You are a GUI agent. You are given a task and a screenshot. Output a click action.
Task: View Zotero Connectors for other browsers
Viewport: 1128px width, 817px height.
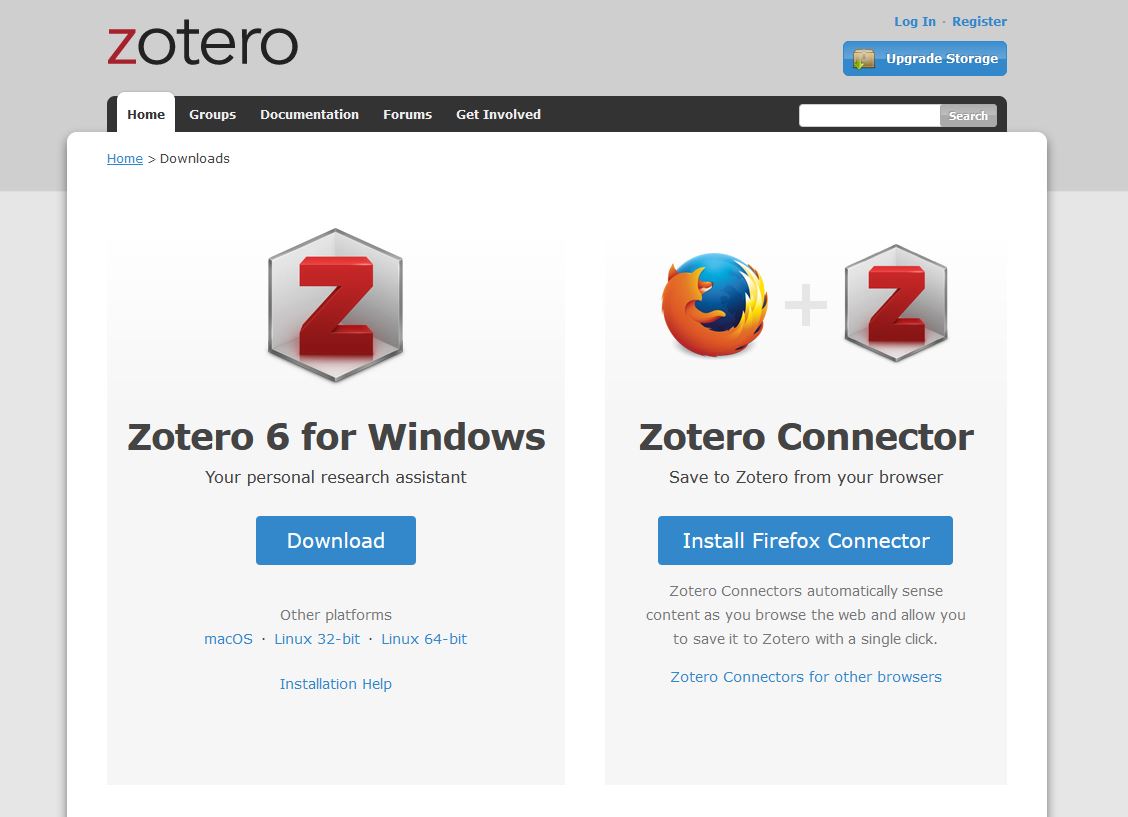(805, 677)
